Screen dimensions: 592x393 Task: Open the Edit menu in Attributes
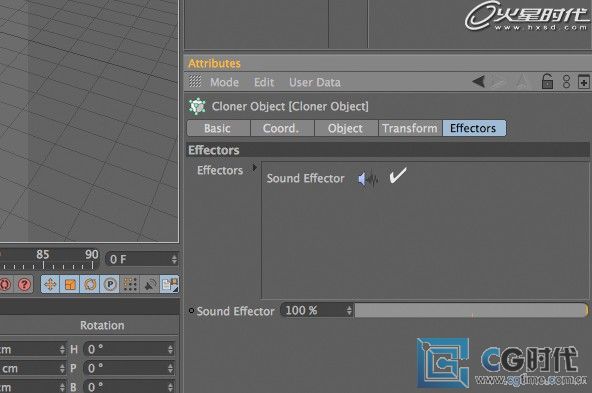point(264,82)
